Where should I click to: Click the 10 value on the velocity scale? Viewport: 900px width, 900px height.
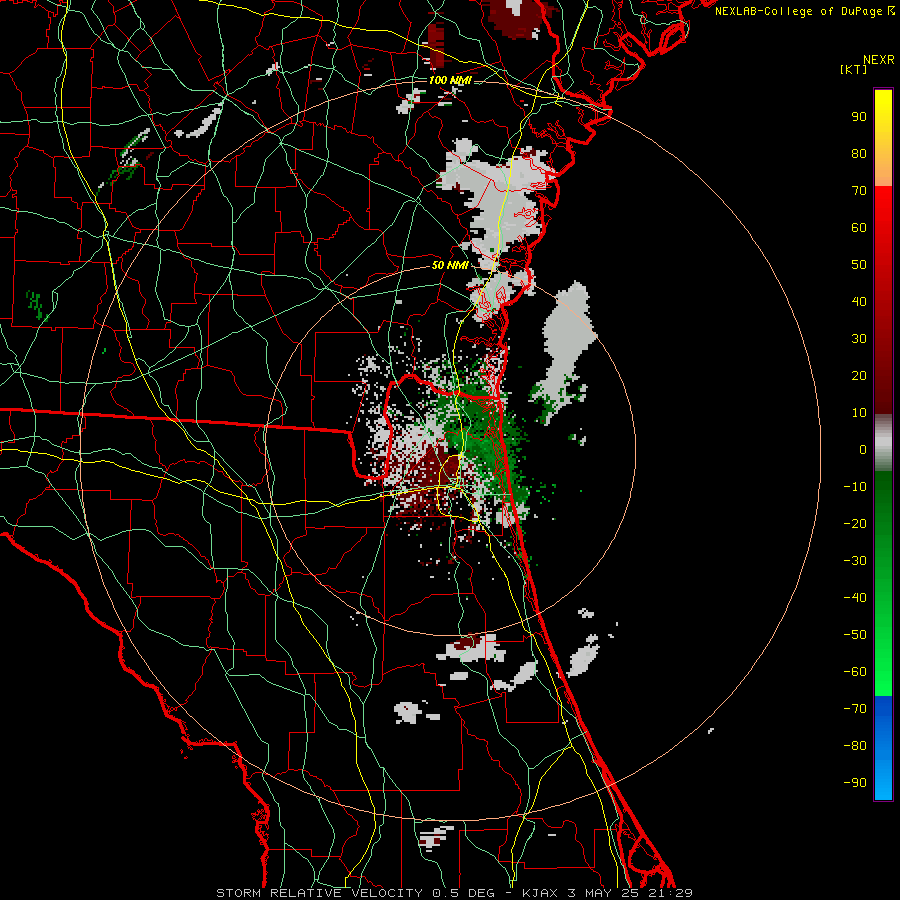pos(859,413)
